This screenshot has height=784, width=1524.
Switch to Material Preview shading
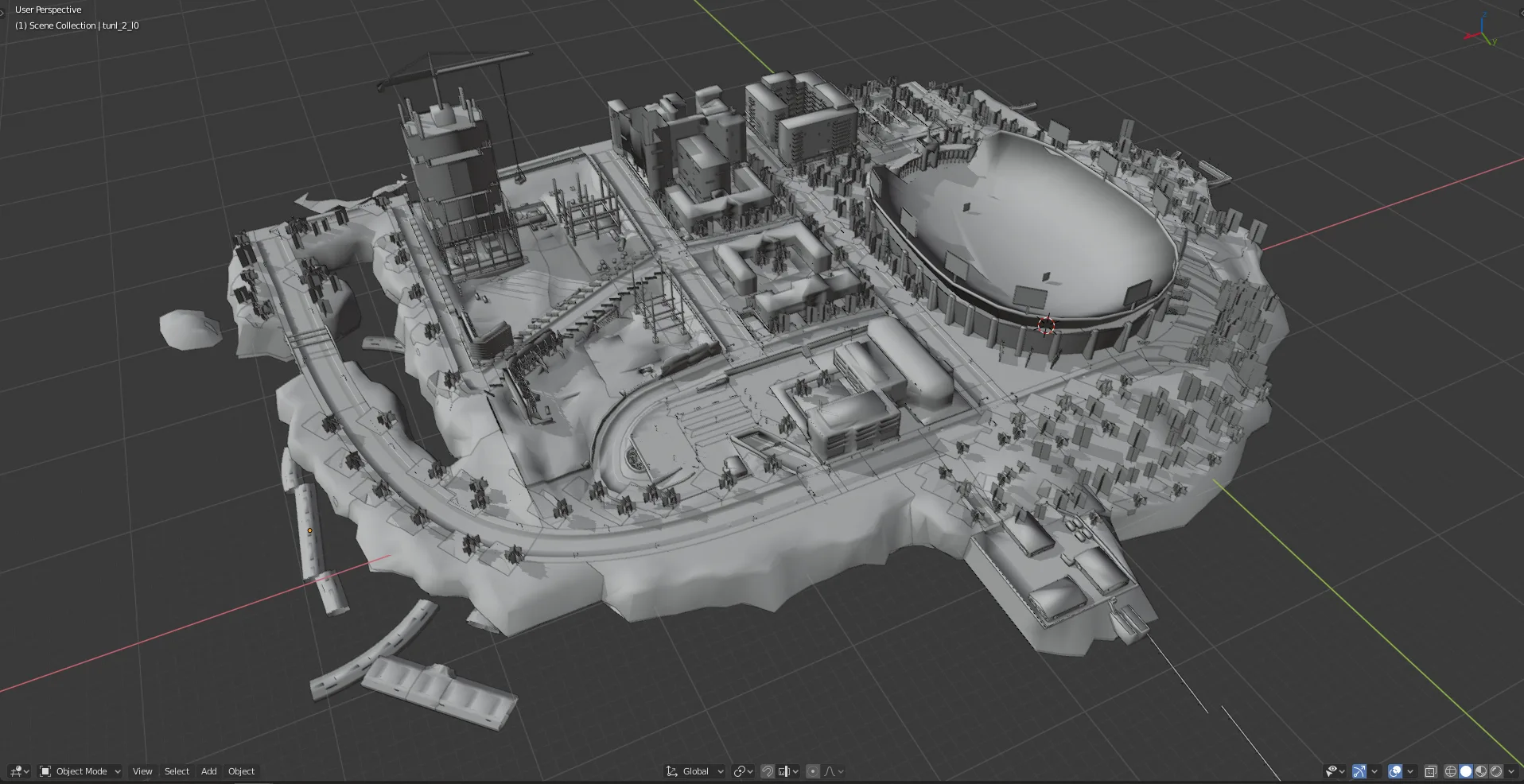[x=1481, y=771]
